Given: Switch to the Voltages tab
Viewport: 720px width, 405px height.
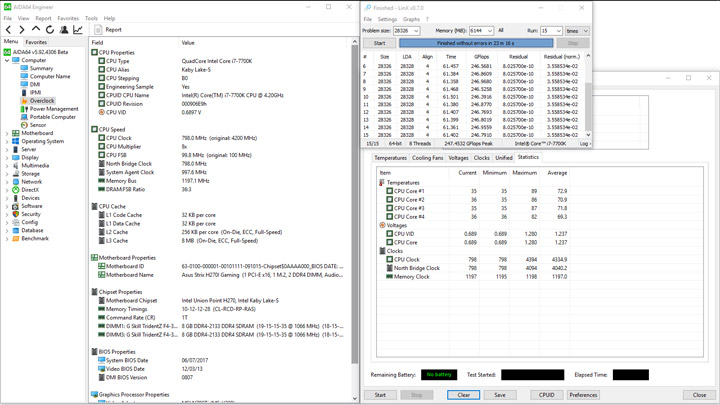Looking at the screenshot, I should tap(458, 158).
